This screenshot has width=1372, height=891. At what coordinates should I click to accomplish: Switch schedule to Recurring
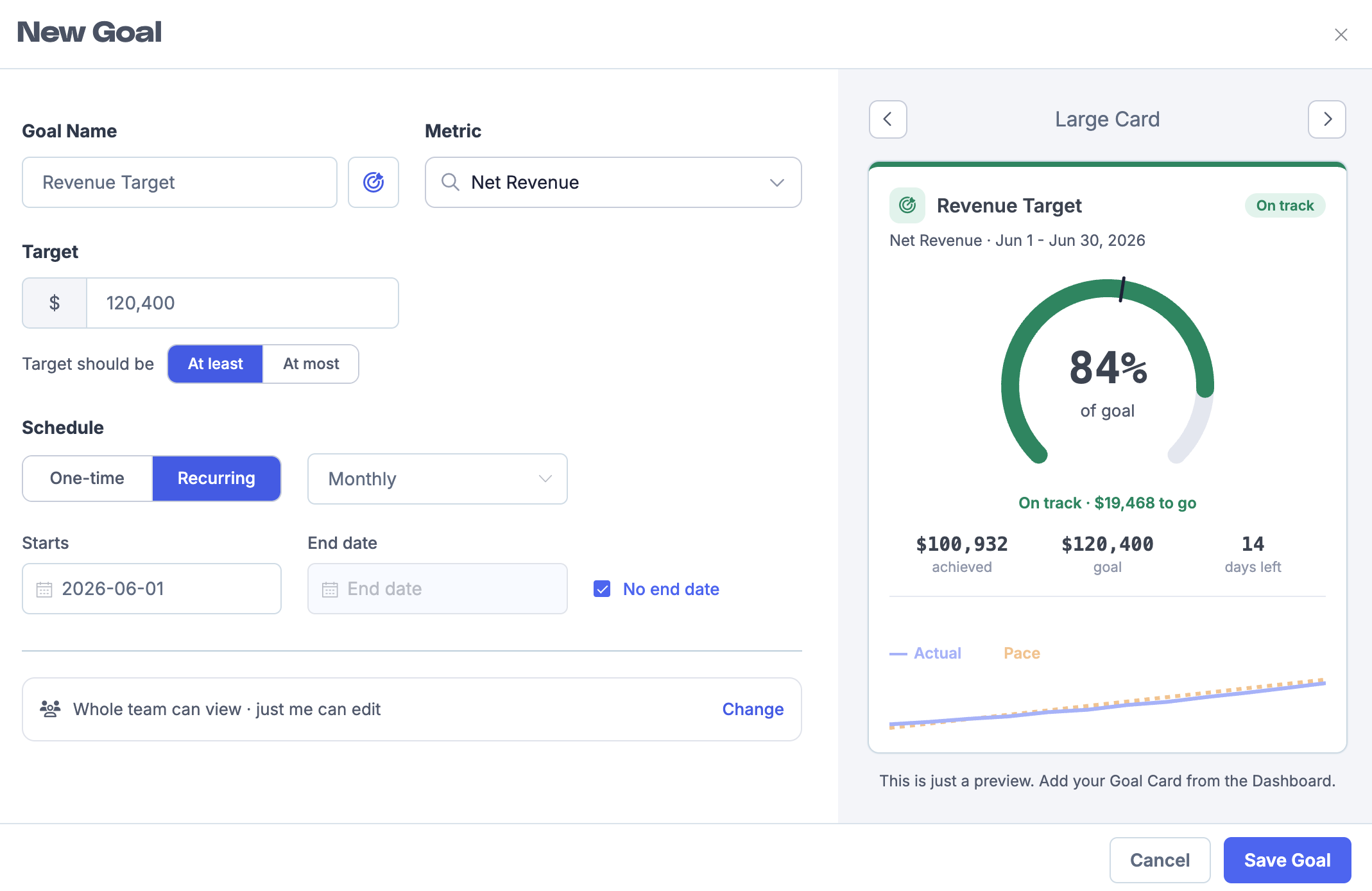216,478
